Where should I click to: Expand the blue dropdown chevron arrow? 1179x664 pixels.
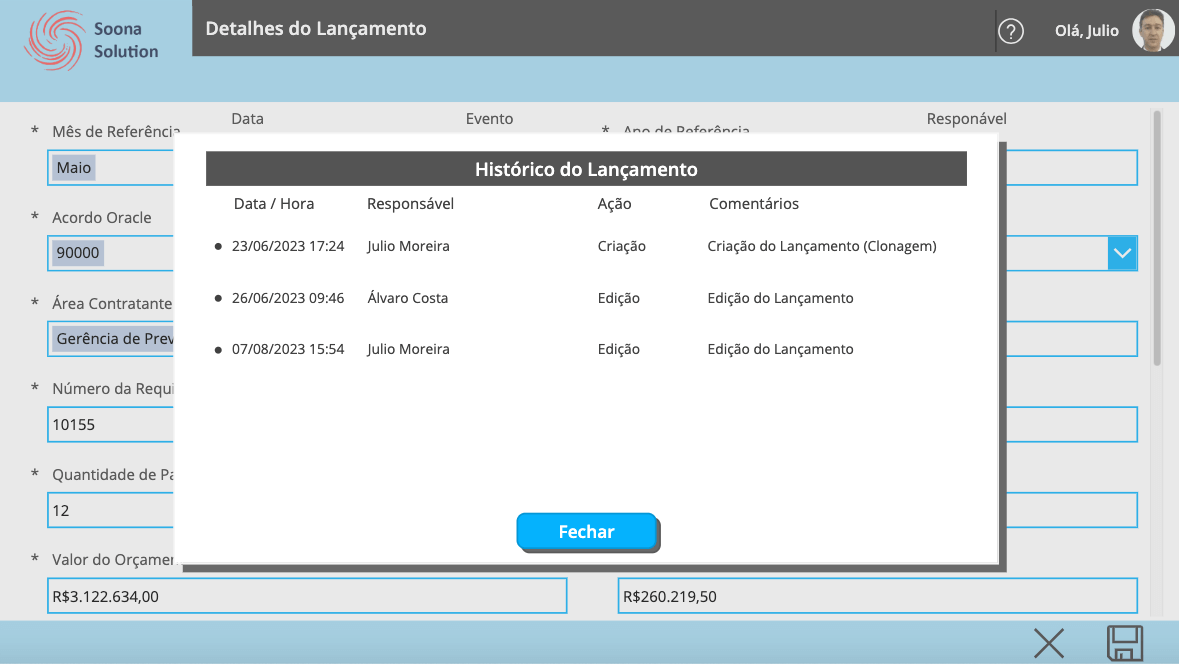pyautogui.click(x=1122, y=253)
